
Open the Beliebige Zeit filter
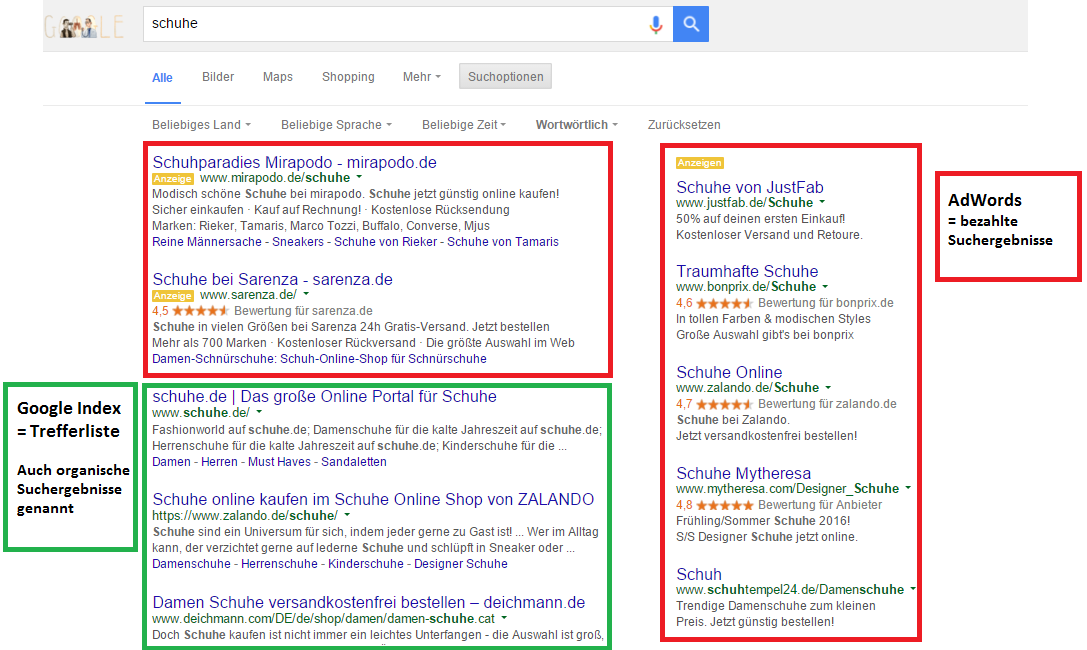pos(464,125)
